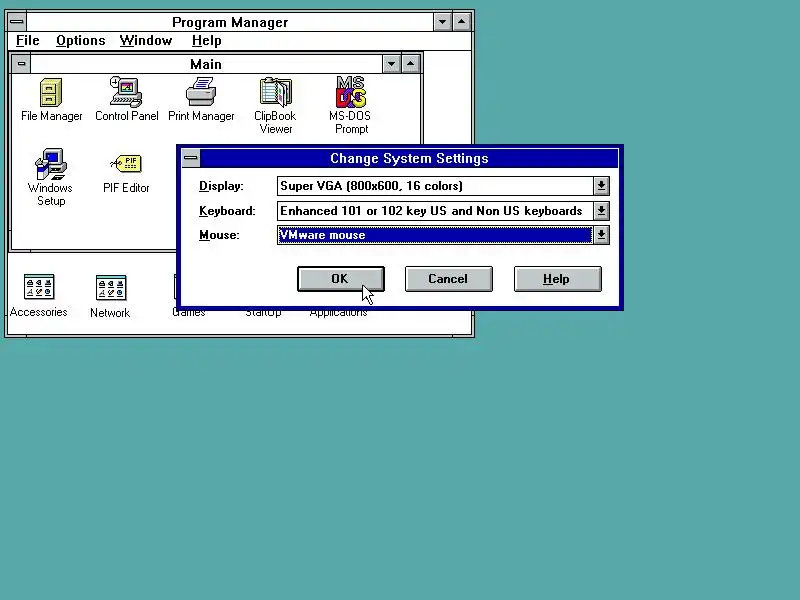Minimize the Main group window

[391, 64]
